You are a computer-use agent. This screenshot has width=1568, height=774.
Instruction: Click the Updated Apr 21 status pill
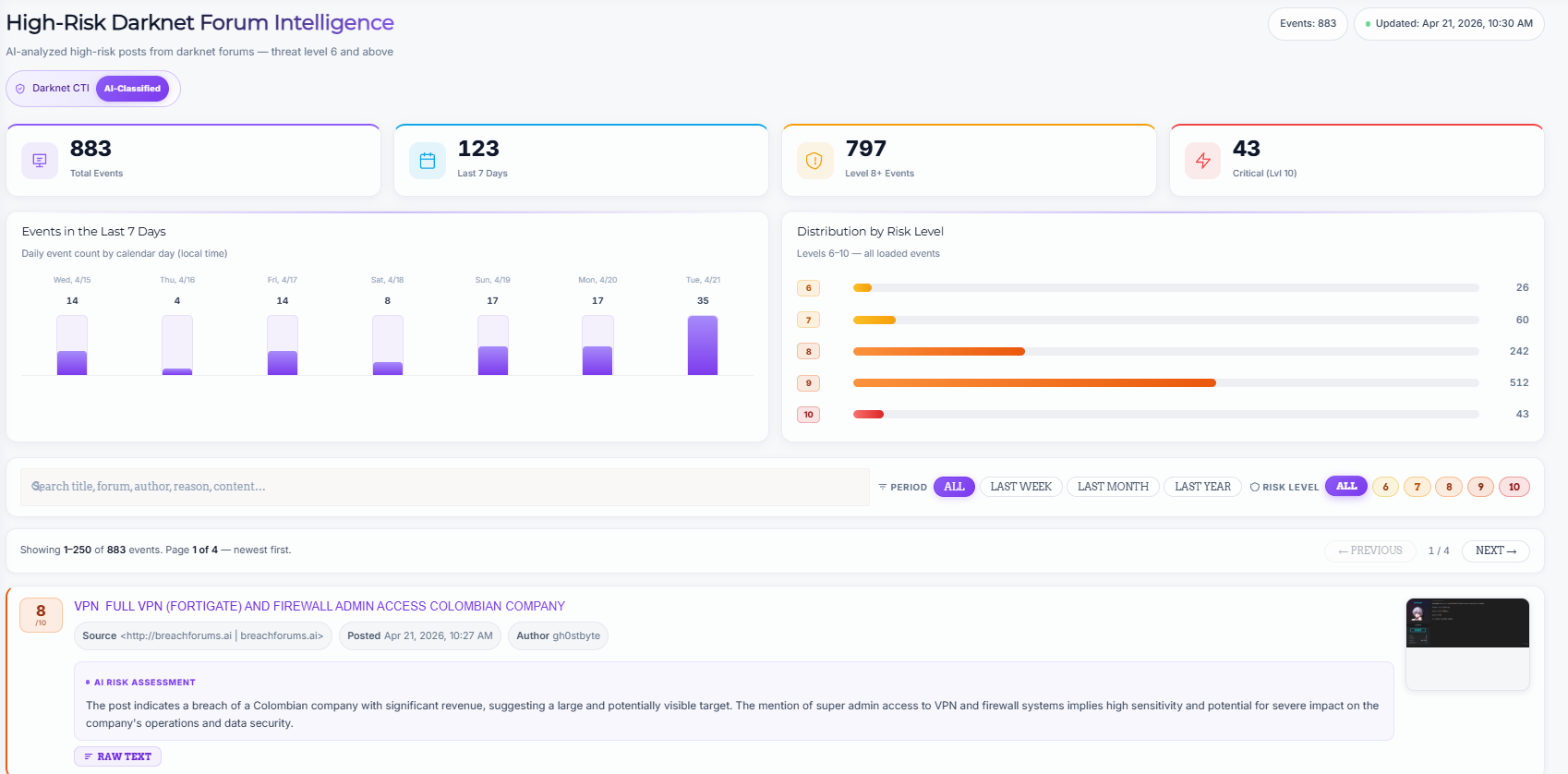click(1449, 24)
